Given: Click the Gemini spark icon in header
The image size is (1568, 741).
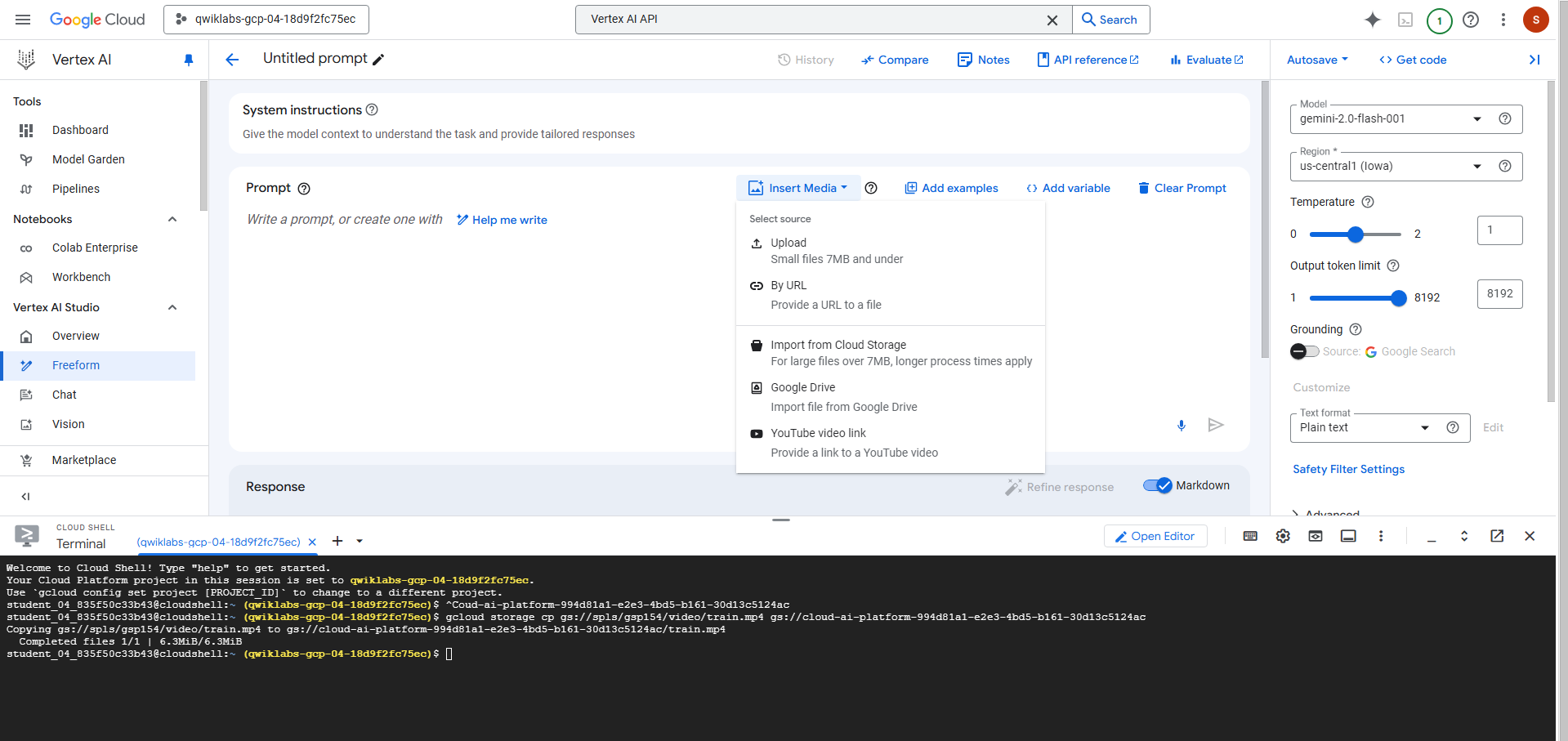Looking at the screenshot, I should click(1373, 20).
